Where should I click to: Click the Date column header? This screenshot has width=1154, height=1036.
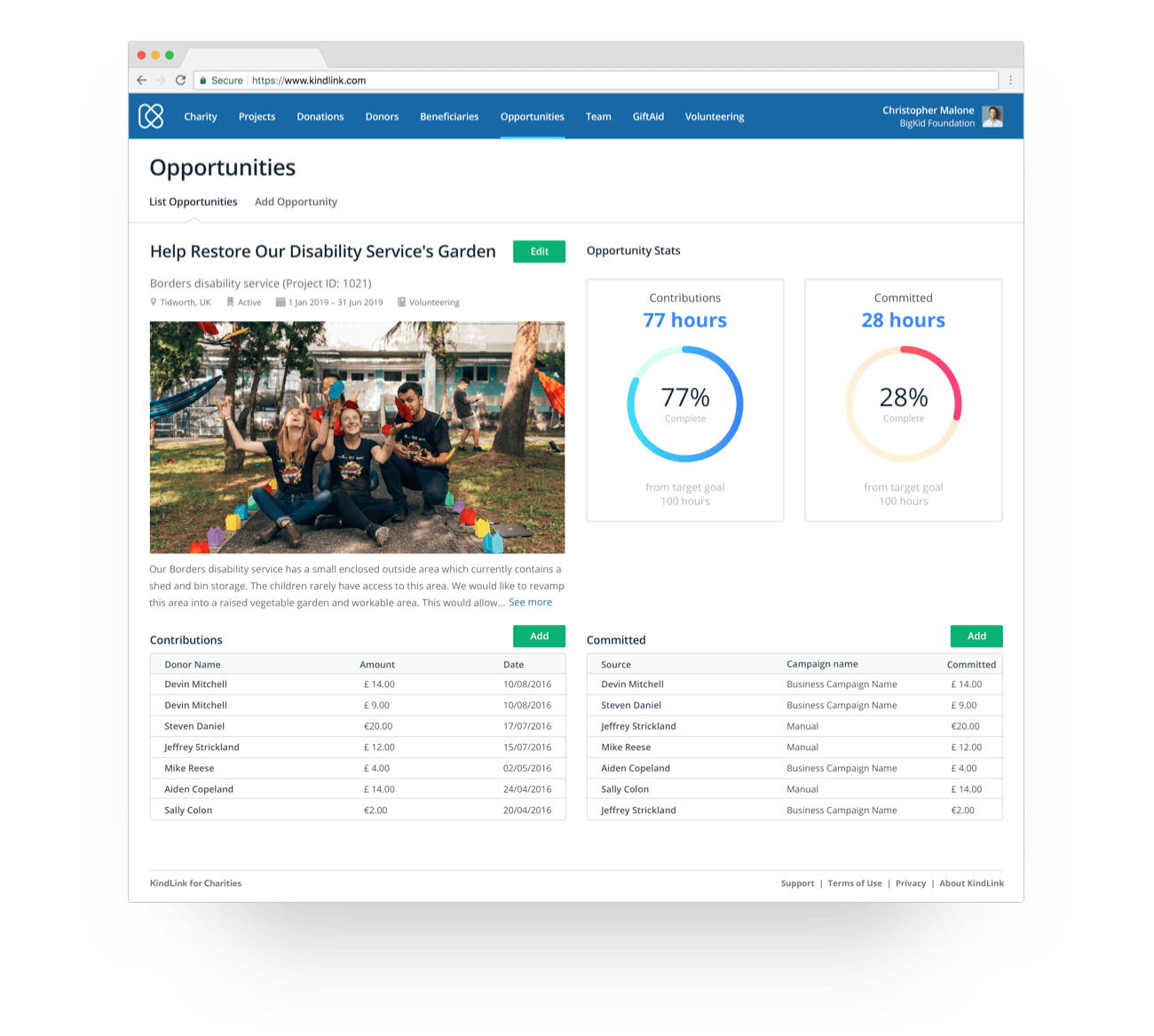tap(513, 664)
